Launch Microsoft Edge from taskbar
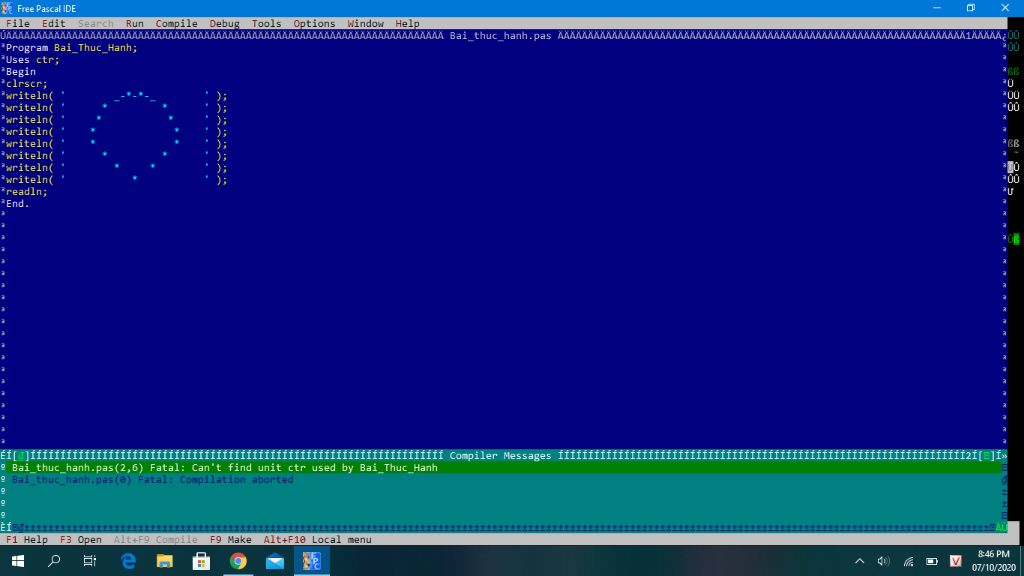The height and width of the screenshot is (576, 1024). coord(129,561)
